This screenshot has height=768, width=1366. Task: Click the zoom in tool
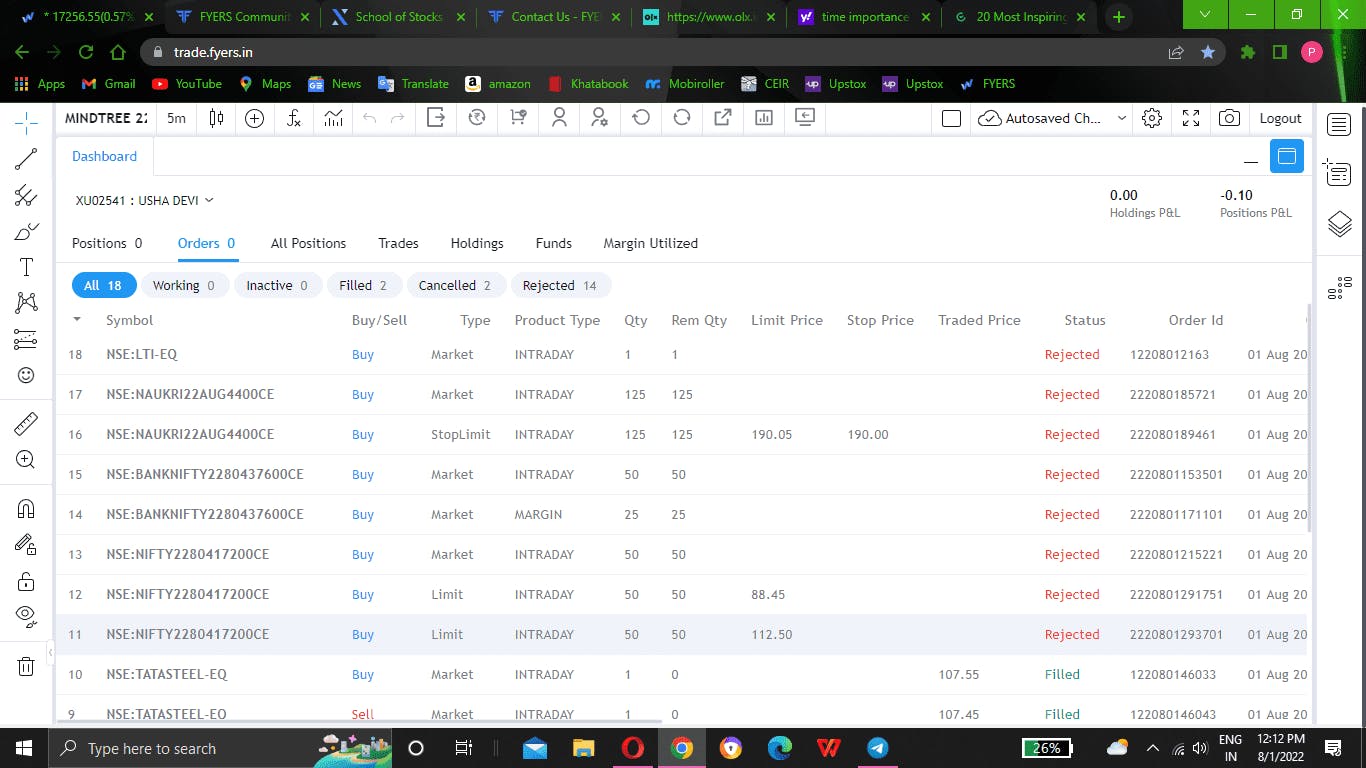[26, 460]
